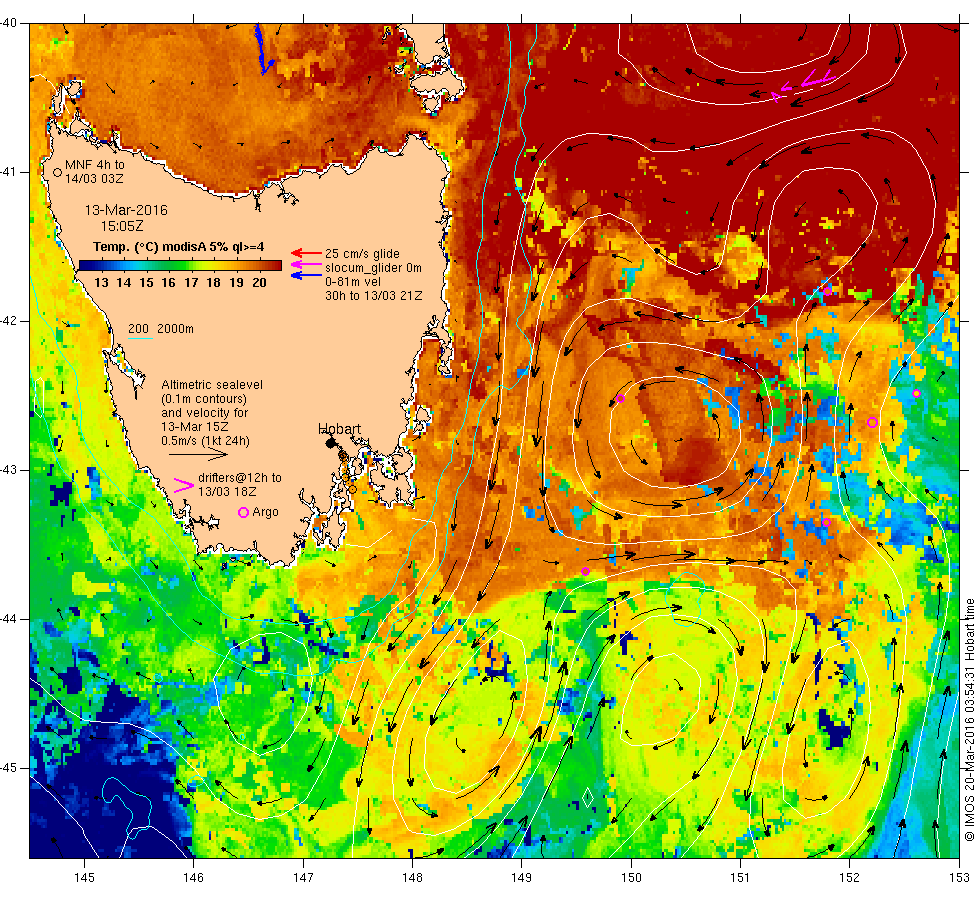This screenshot has height=900, width=980.
Task: Click the longitude axis label 150
Action: coord(631,878)
